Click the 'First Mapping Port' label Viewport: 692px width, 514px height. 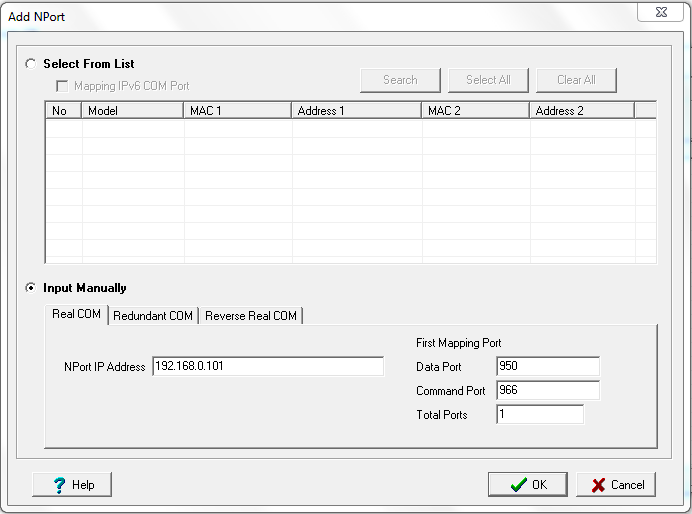tap(459, 343)
